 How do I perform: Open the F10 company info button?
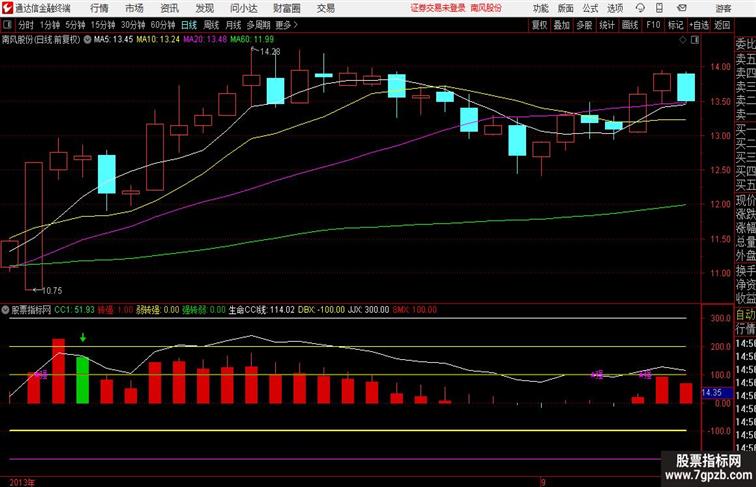click(x=653, y=25)
